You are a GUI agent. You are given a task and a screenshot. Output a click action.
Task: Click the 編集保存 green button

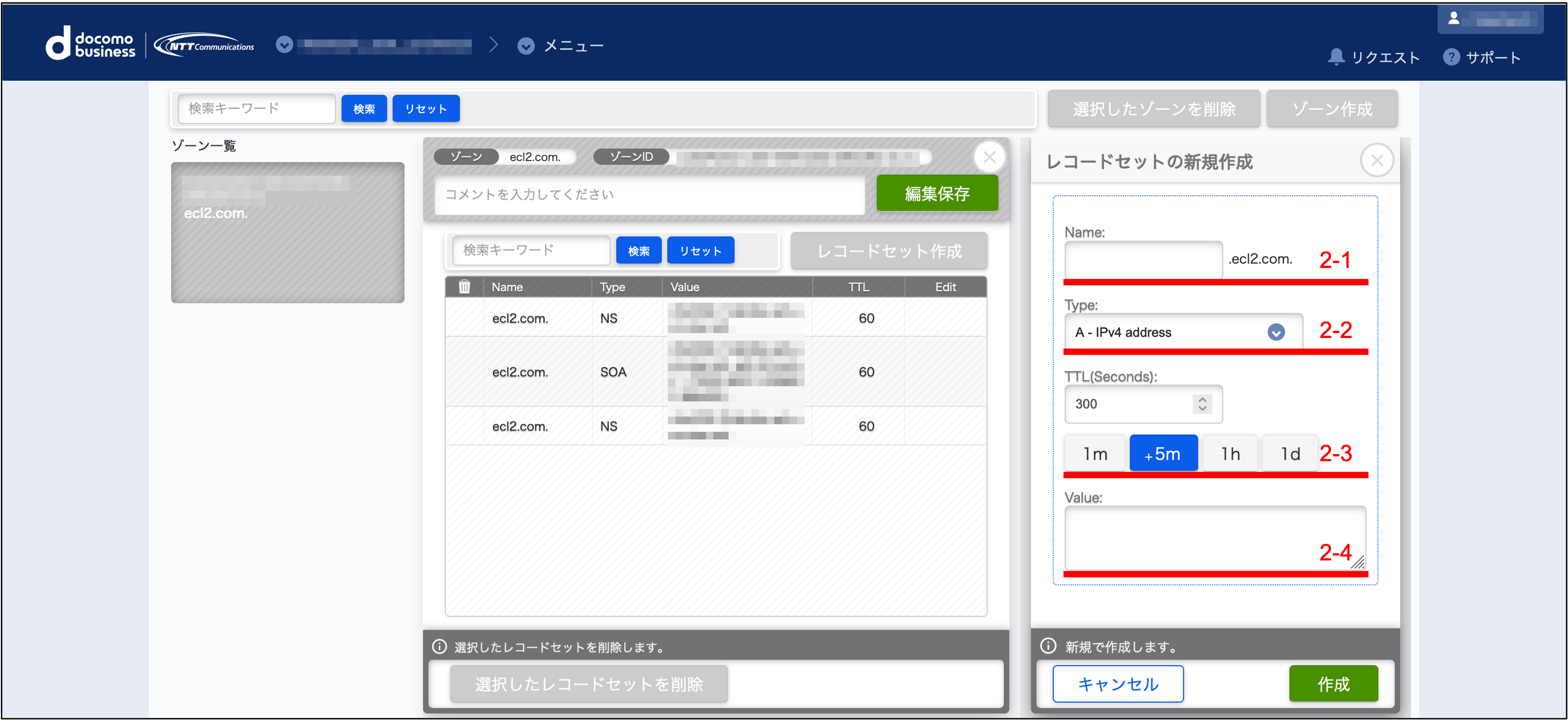click(937, 193)
